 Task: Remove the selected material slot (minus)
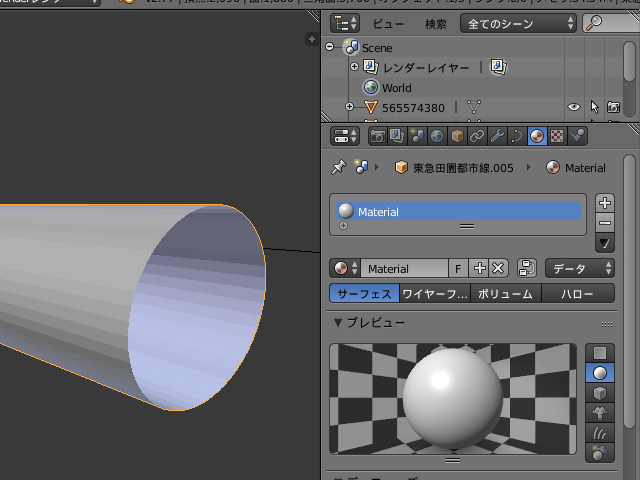[x=604, y=223]
